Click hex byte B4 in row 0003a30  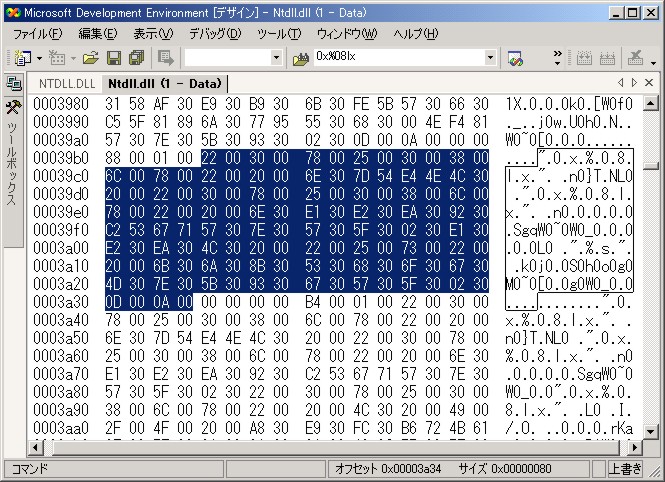pos(313,302)
